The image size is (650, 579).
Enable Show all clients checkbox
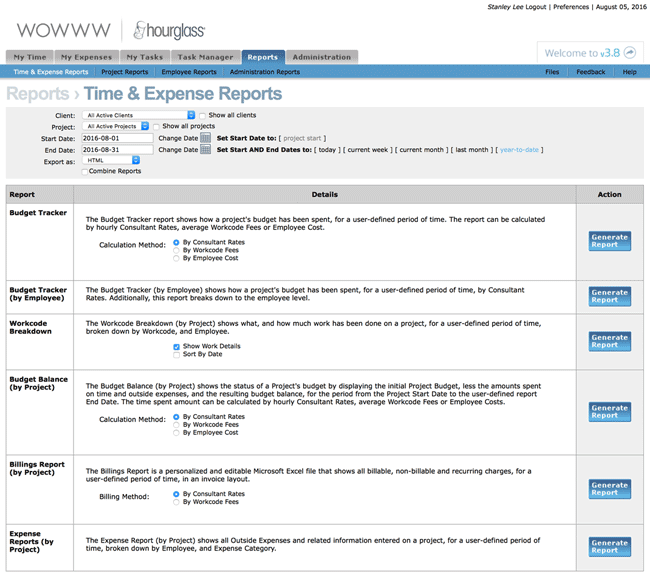[202, 116]
